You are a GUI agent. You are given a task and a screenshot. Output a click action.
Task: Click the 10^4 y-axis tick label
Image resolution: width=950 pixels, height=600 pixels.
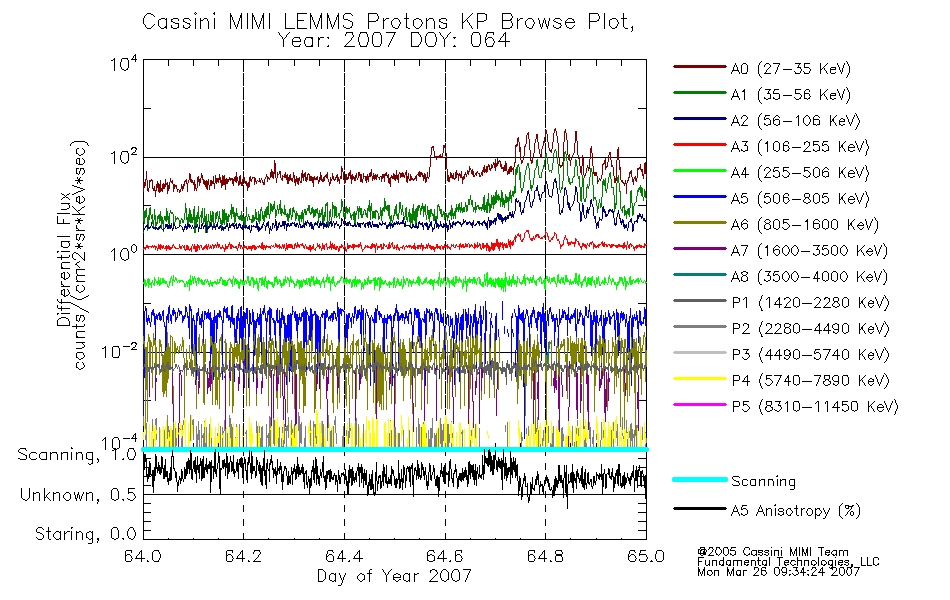pyautogui.click(x=124, y=63)
